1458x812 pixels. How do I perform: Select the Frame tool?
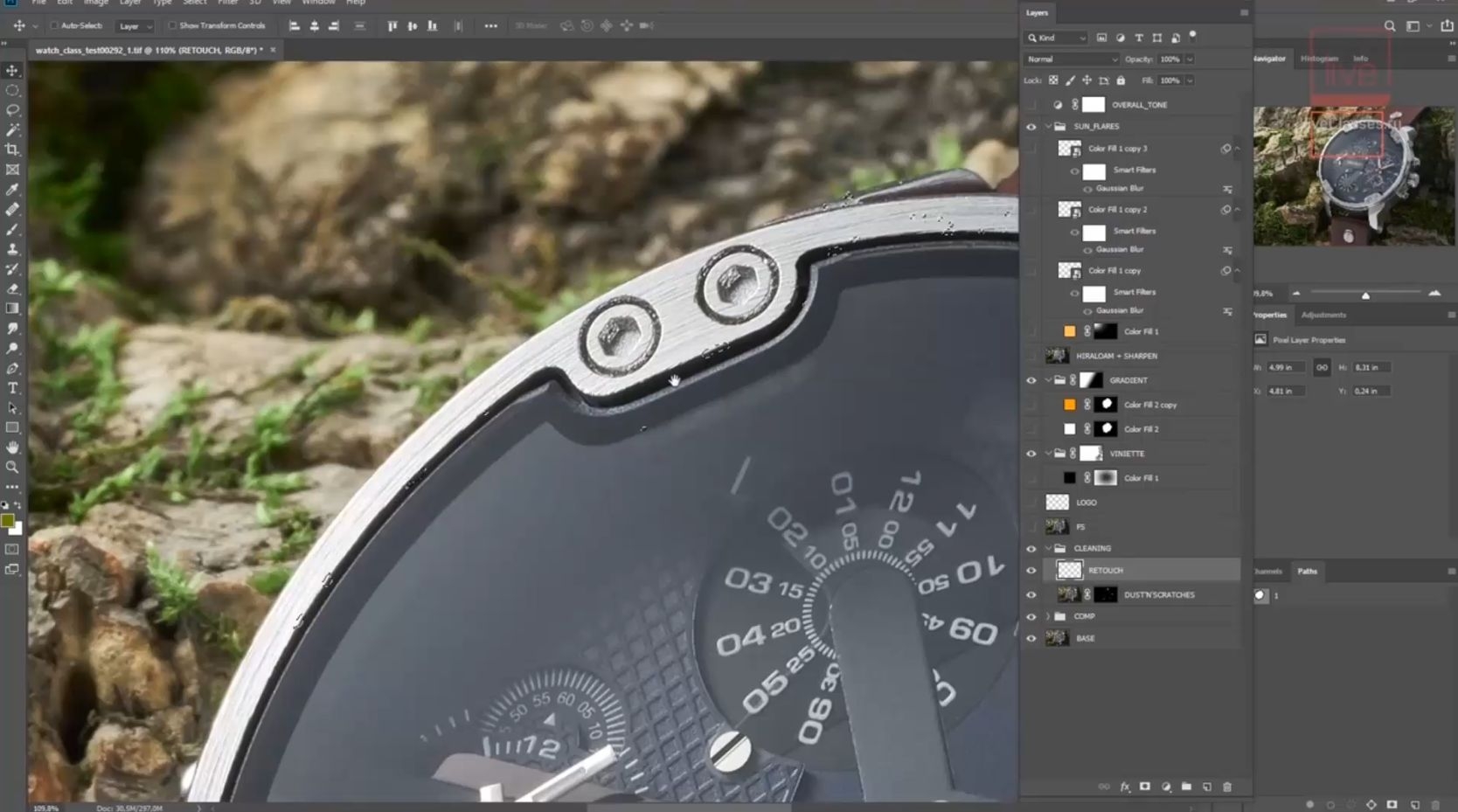(x=12, y=170)
